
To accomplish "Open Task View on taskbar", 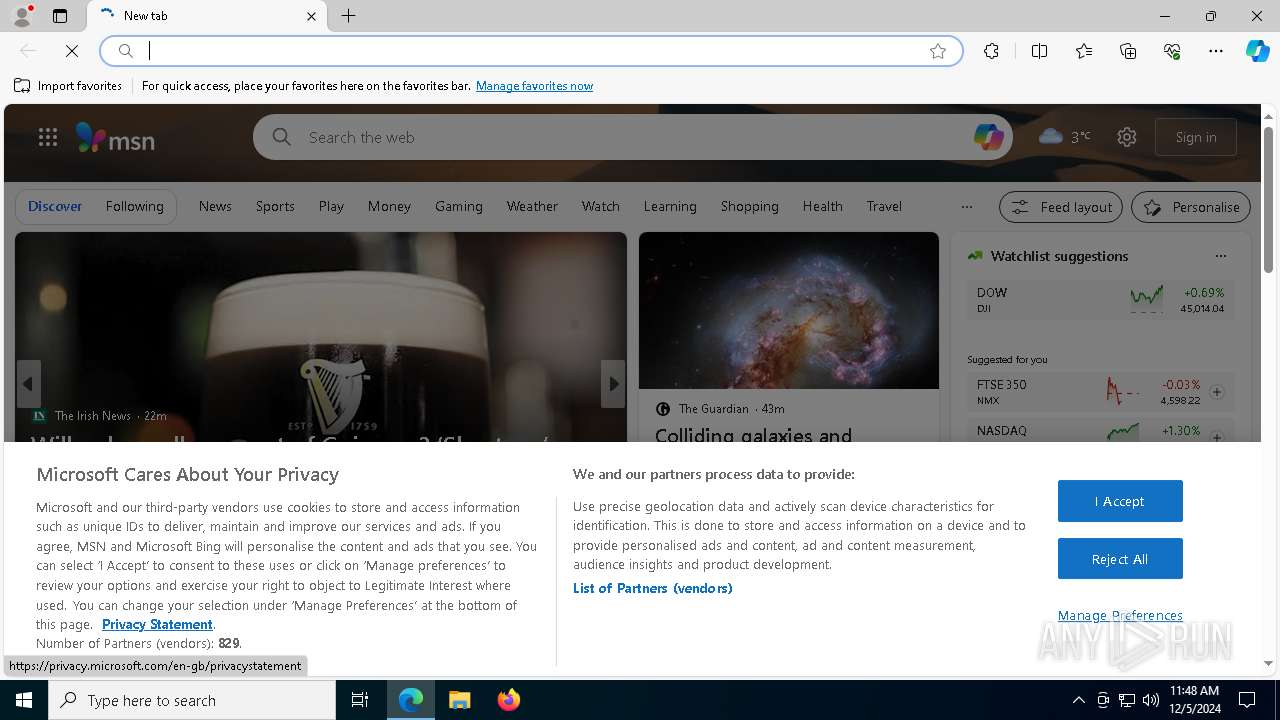I will 360,700.
